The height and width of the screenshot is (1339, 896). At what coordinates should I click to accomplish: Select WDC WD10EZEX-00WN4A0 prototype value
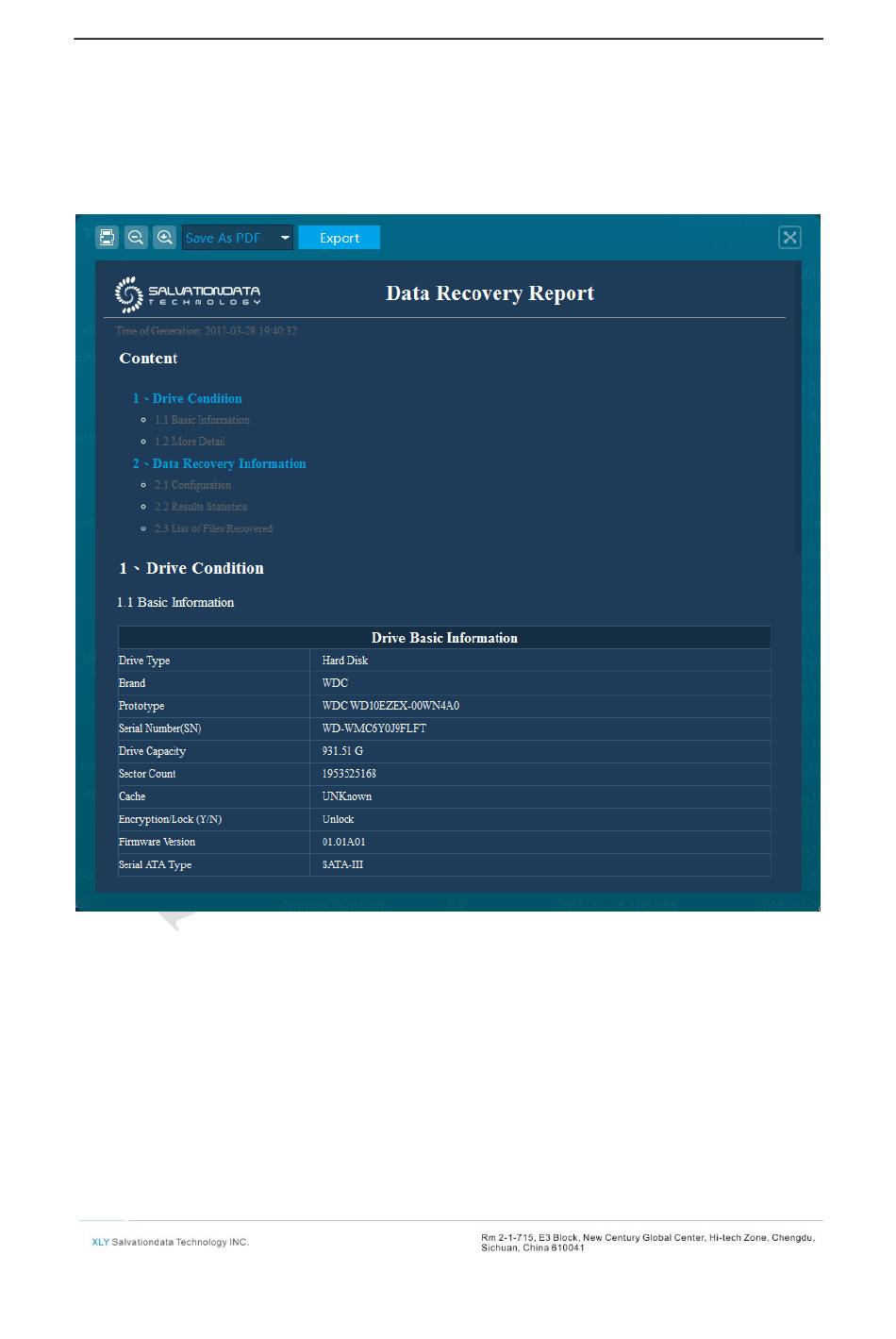click(x=390, y=706)
